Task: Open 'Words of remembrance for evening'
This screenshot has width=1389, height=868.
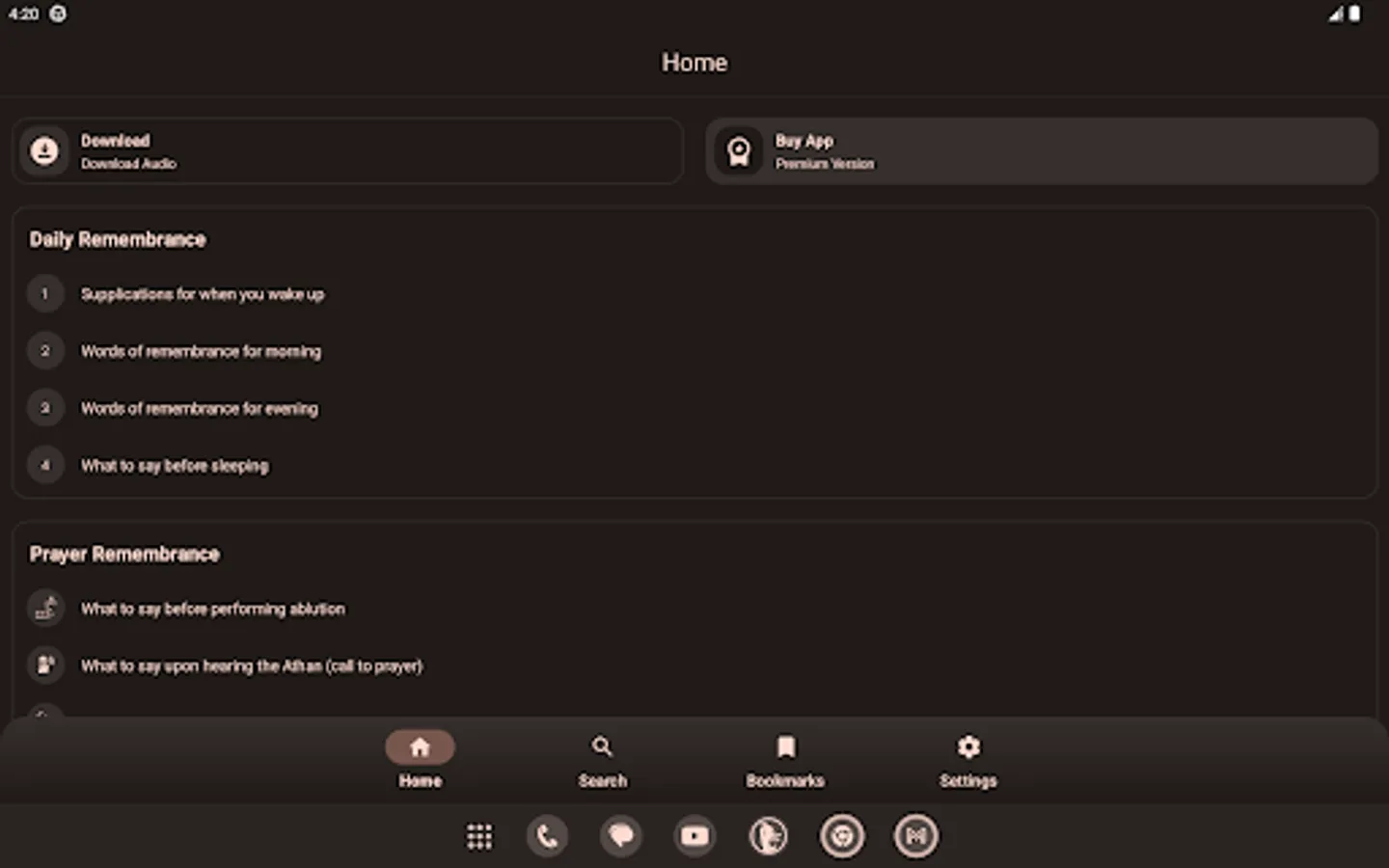Action: click(x=199, y=408)
